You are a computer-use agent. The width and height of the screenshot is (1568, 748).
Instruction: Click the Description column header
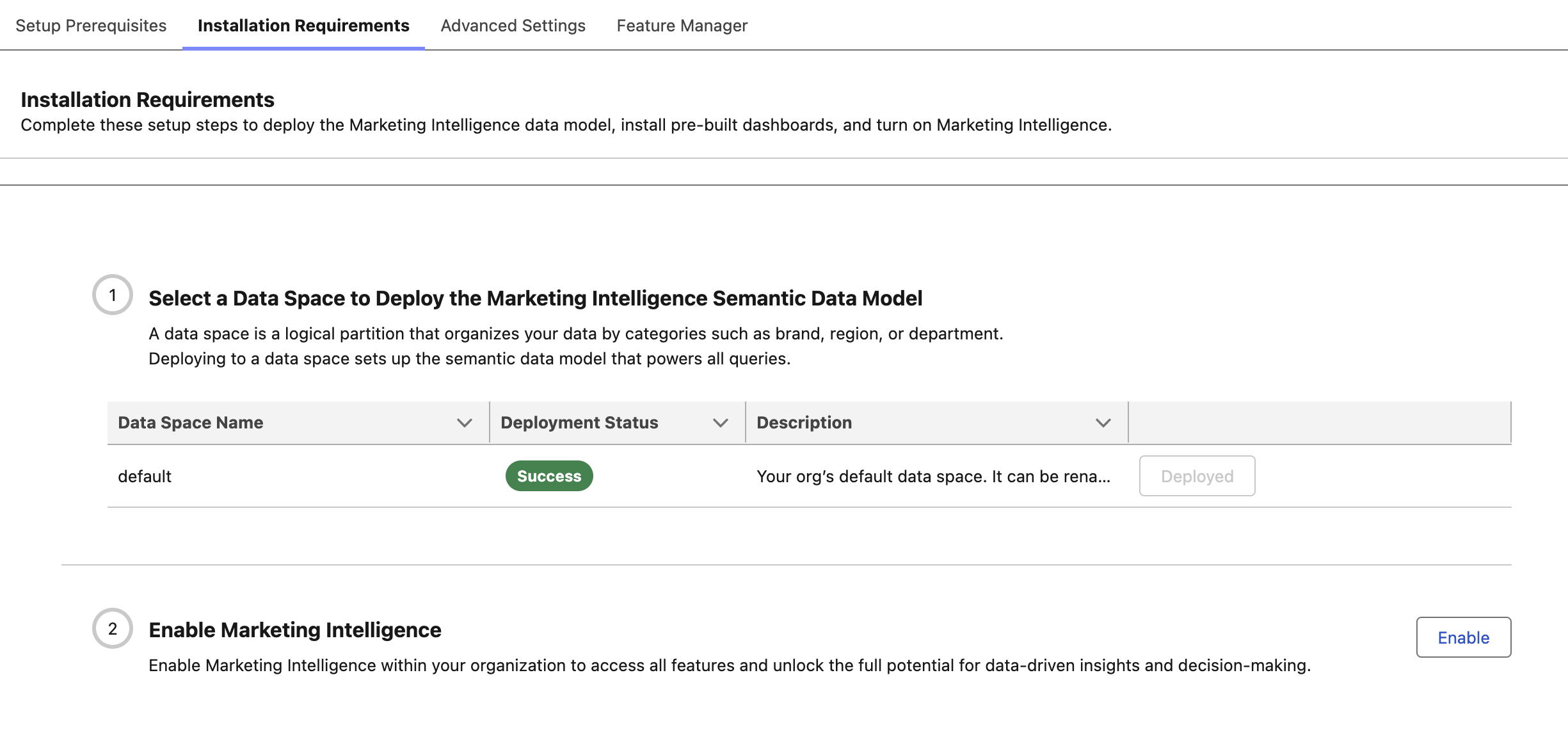804,422
